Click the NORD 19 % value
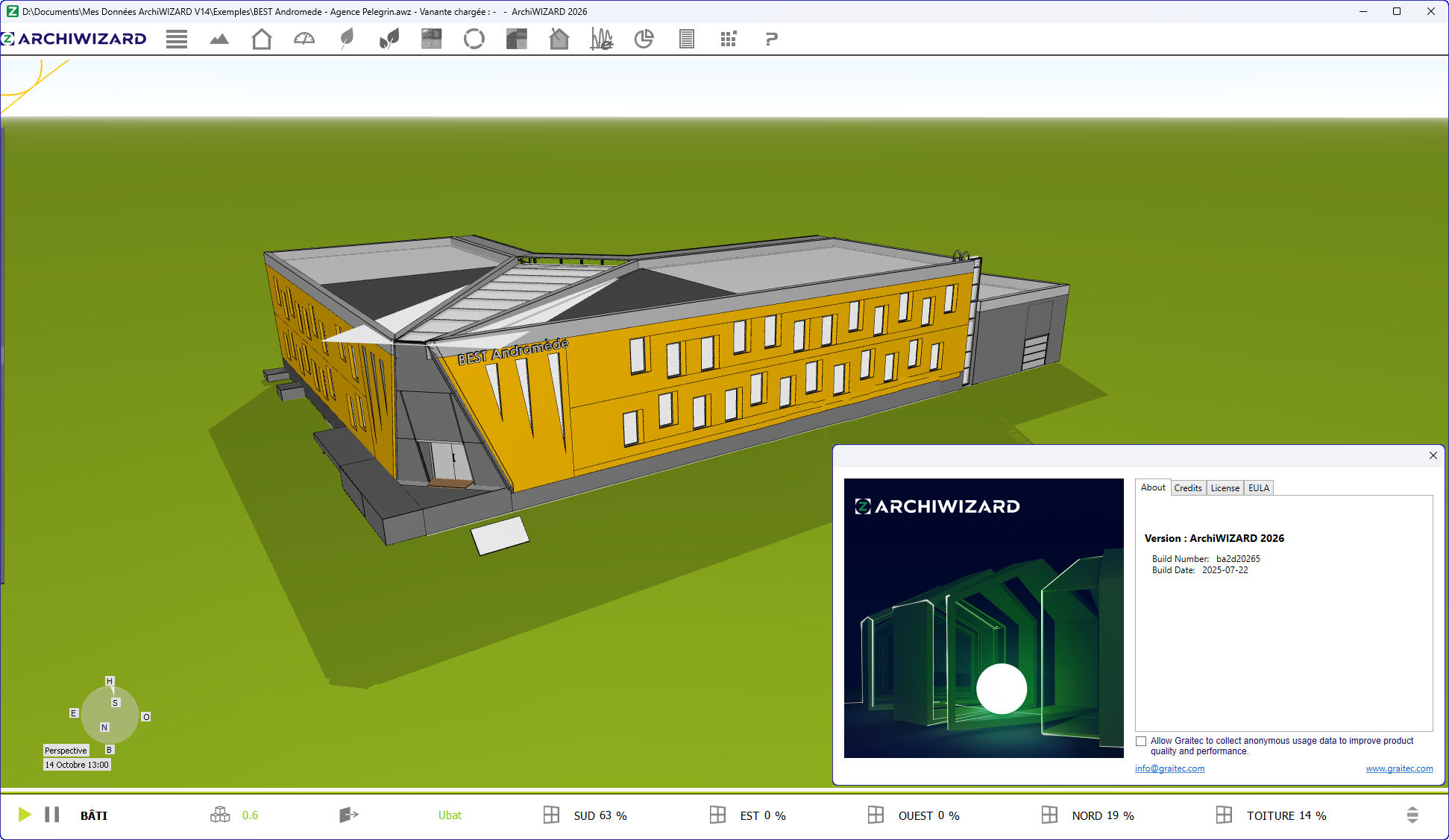The image size is (1449, 840). 1103,815
